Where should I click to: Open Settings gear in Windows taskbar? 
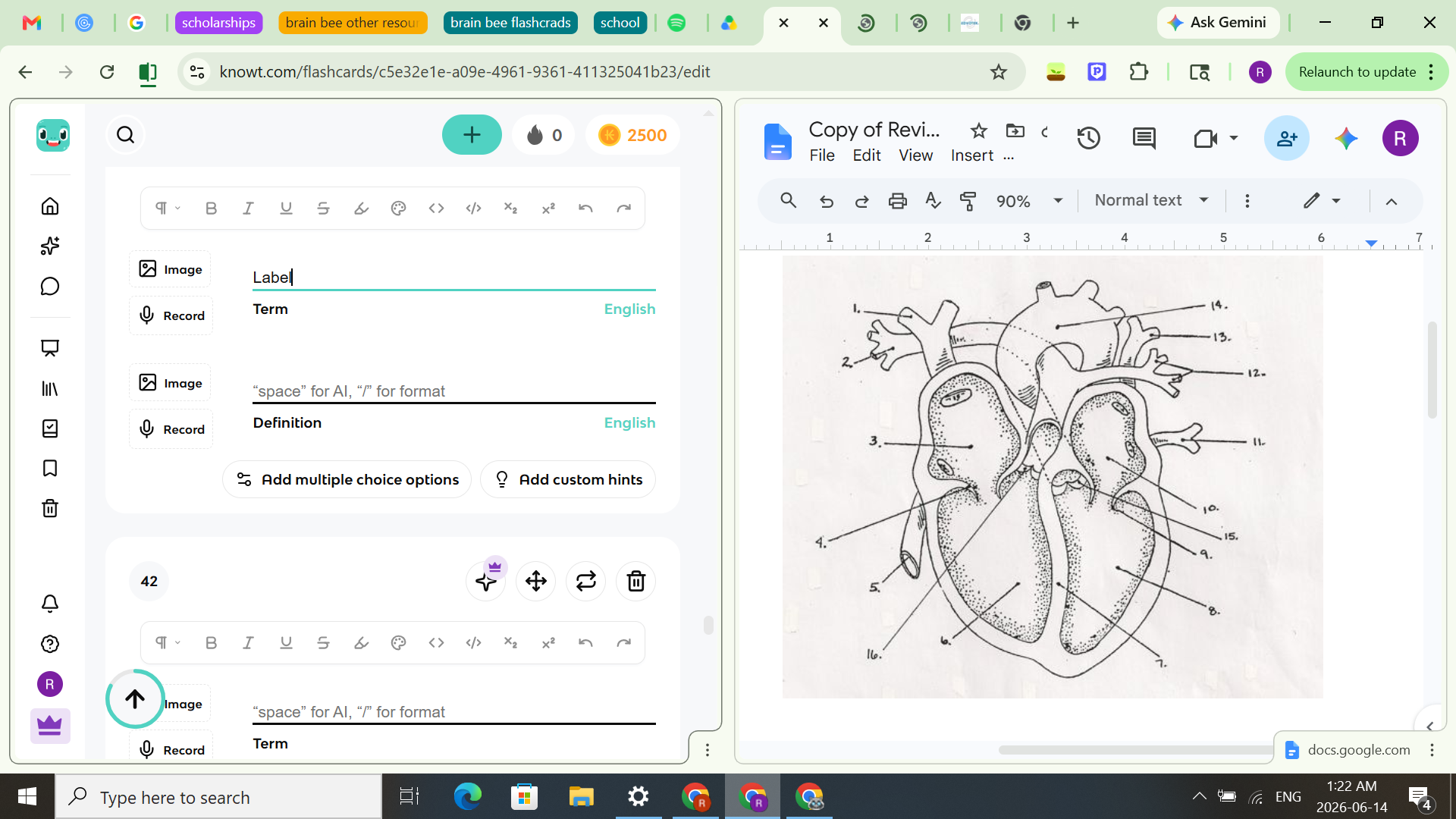point(639,797)
